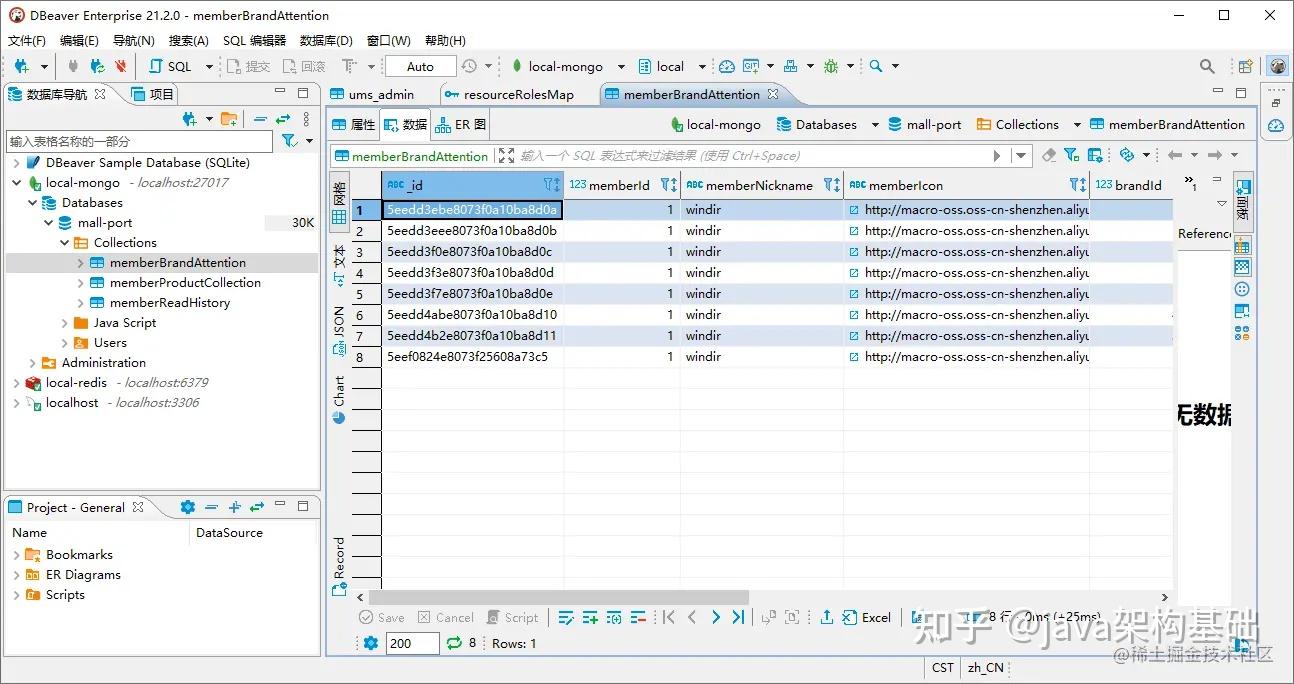Click the delete row icon in bottom toolbar

tap(638, 618)
